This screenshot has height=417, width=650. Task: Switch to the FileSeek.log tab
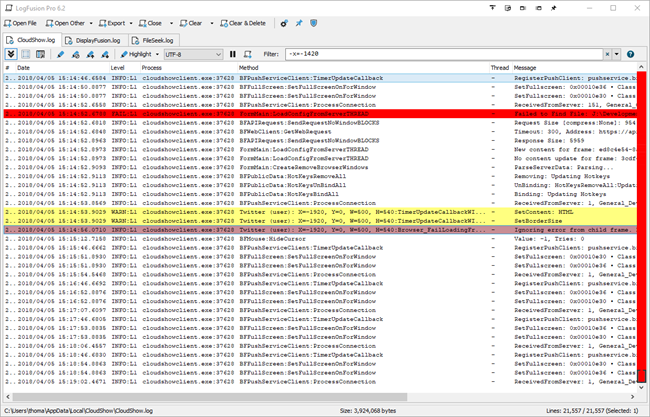(x=153, y=41)
